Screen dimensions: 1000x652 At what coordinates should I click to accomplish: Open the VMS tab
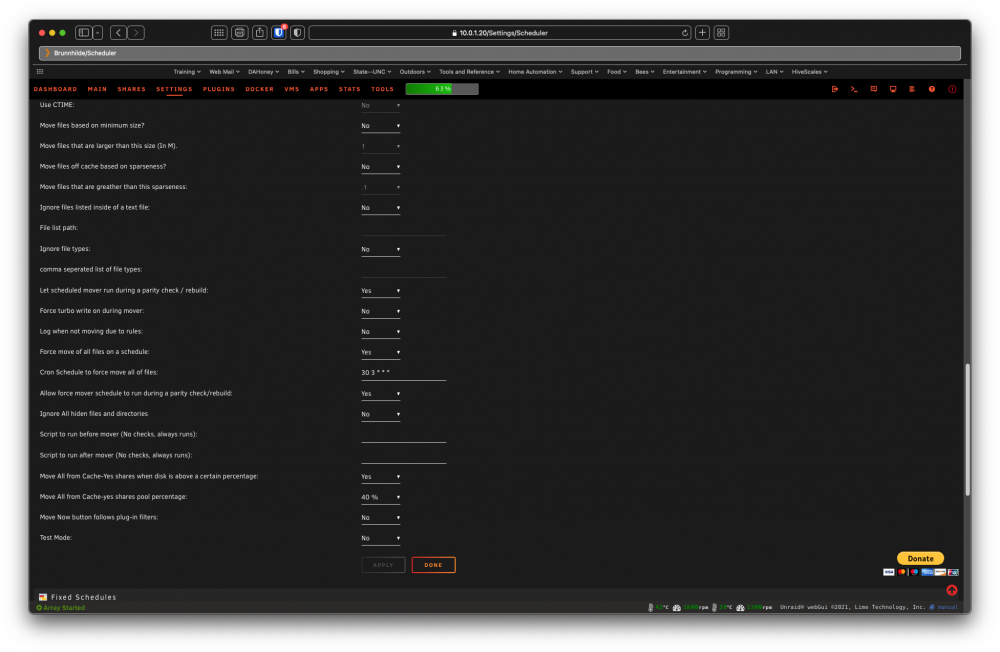(291, 89)
